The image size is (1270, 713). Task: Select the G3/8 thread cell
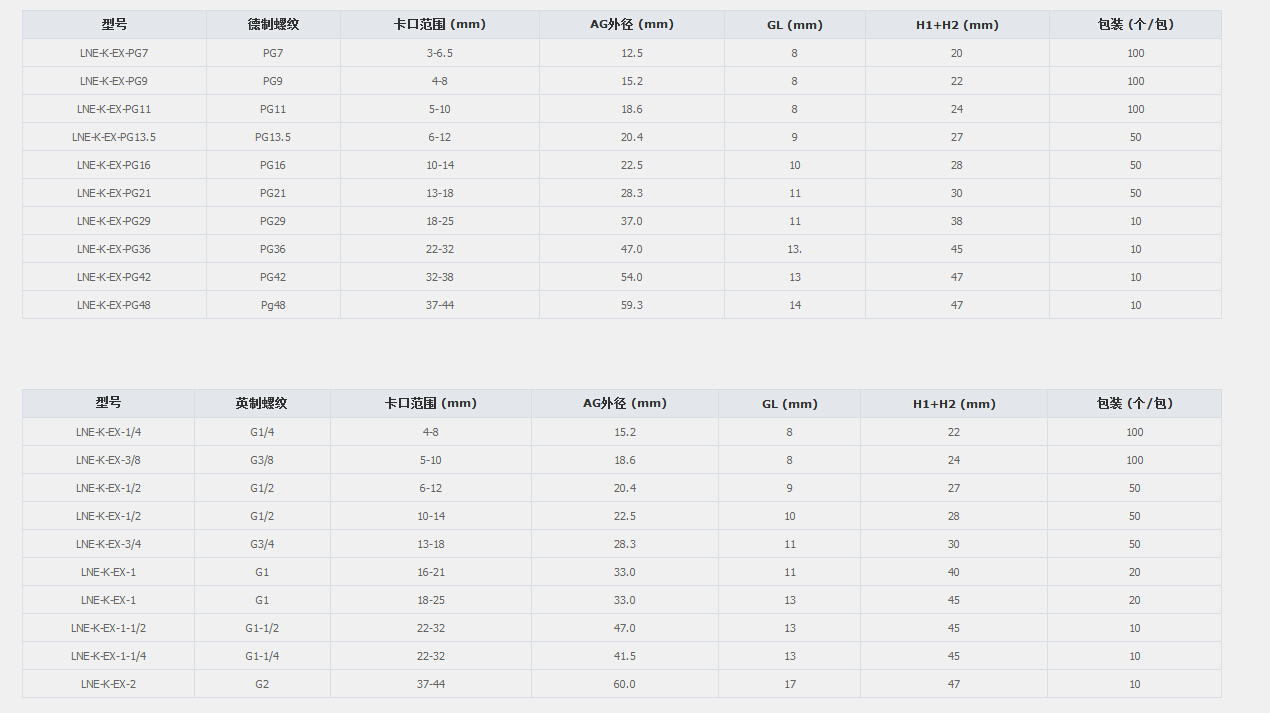coord(262,460)
